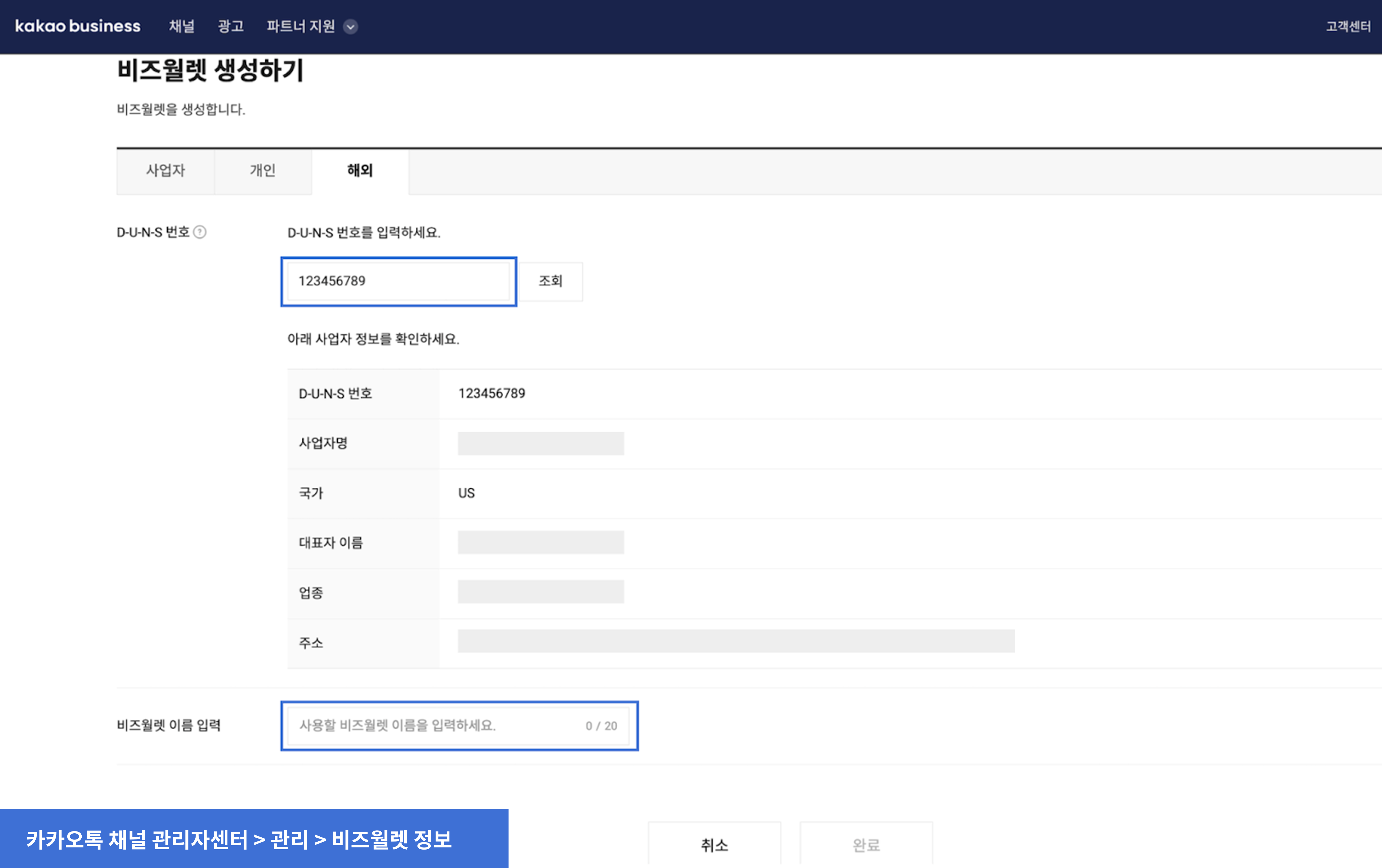The width and height of the screenshot is (1382, 868).
Task: Click the 사업자명 placeholder value
Action: [541, 444]
